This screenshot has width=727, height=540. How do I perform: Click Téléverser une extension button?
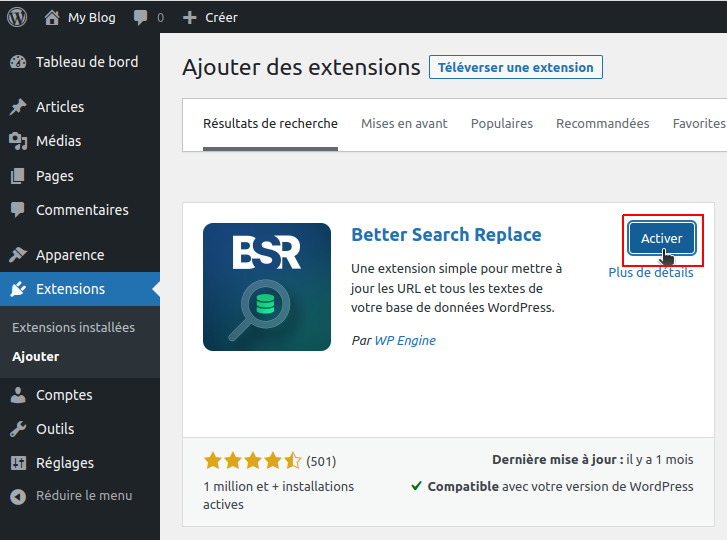pyautogui.click(x=516, y=68)
